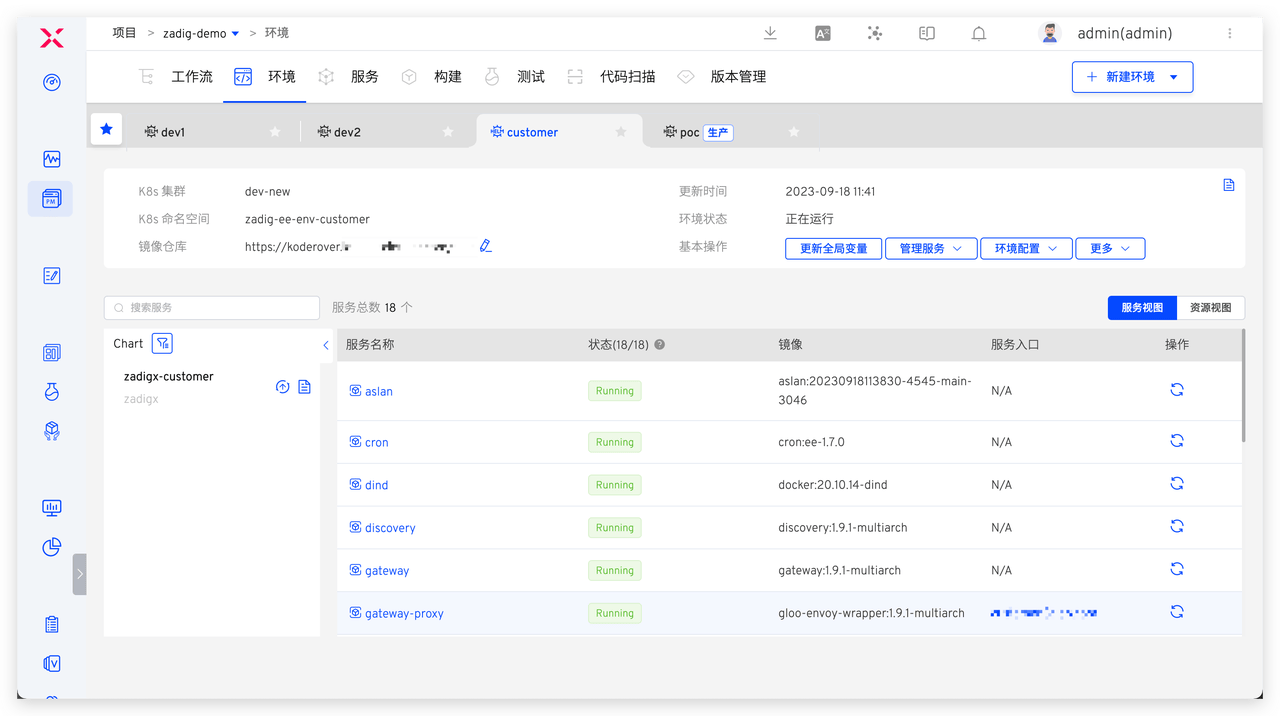This screenshot has height=716, width=1280.
Task: Click the 更新全局变量 button
Action: point(833,248)
